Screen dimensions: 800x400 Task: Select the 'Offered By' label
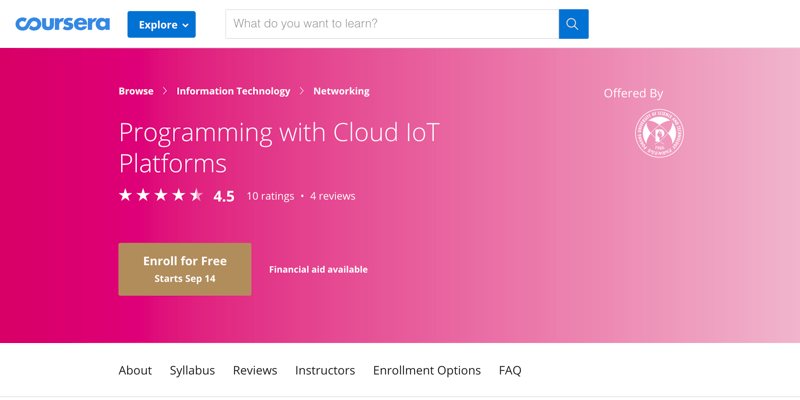[x=633, y=93]
